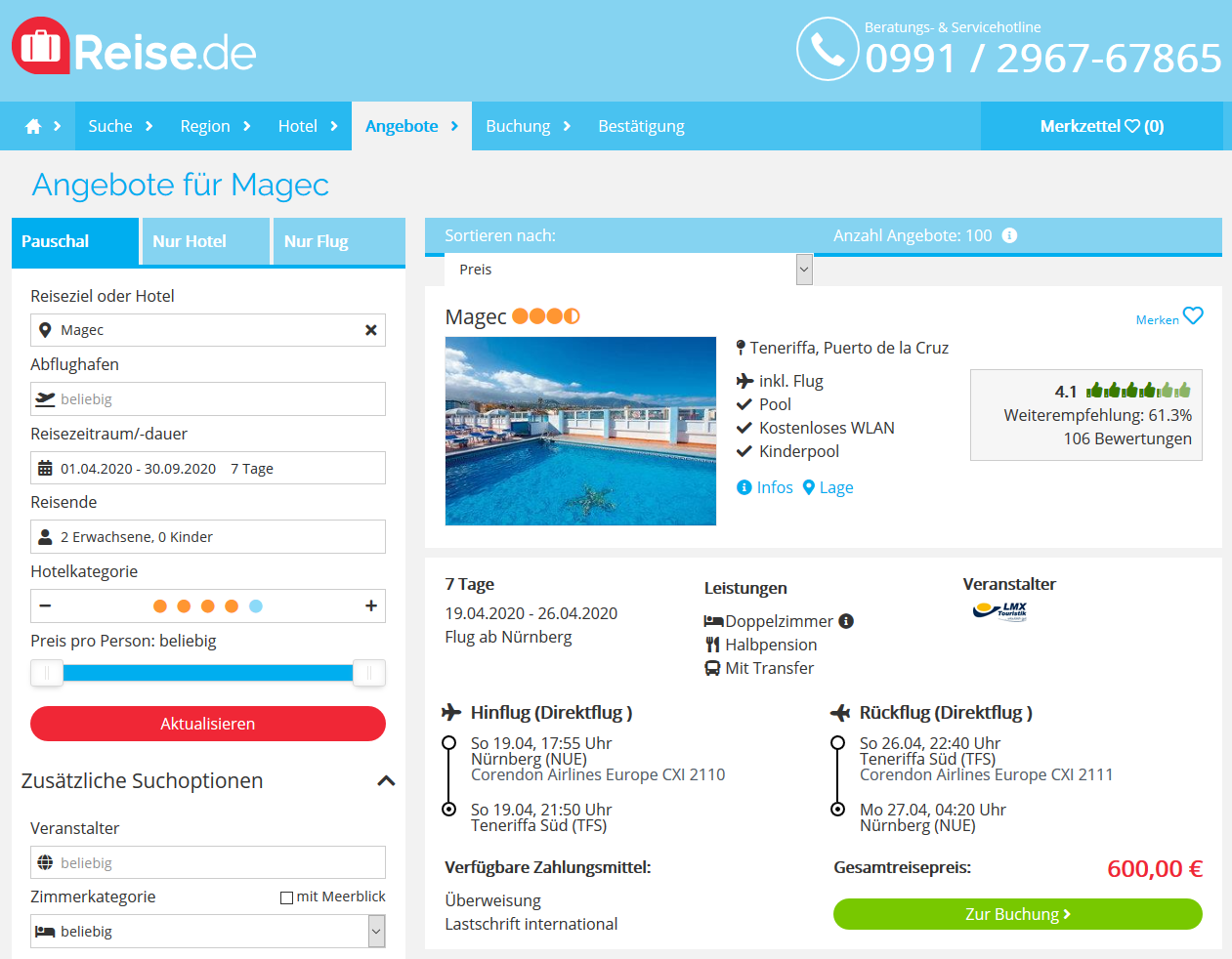Screen dimensions: 1232x959
Task: Click the Magec star rating circles
Action: [x=546, y=315]
